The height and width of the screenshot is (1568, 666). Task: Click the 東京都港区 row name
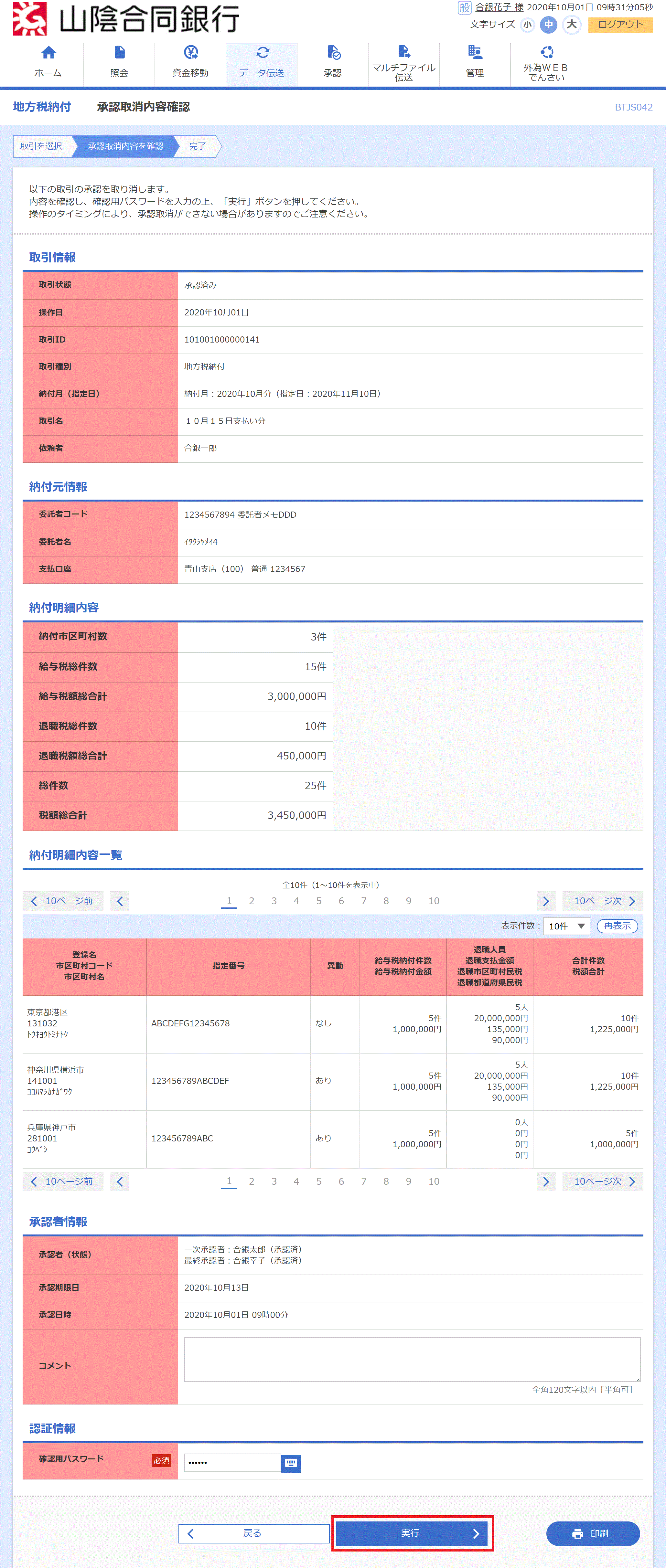[x=48, y=1012]
